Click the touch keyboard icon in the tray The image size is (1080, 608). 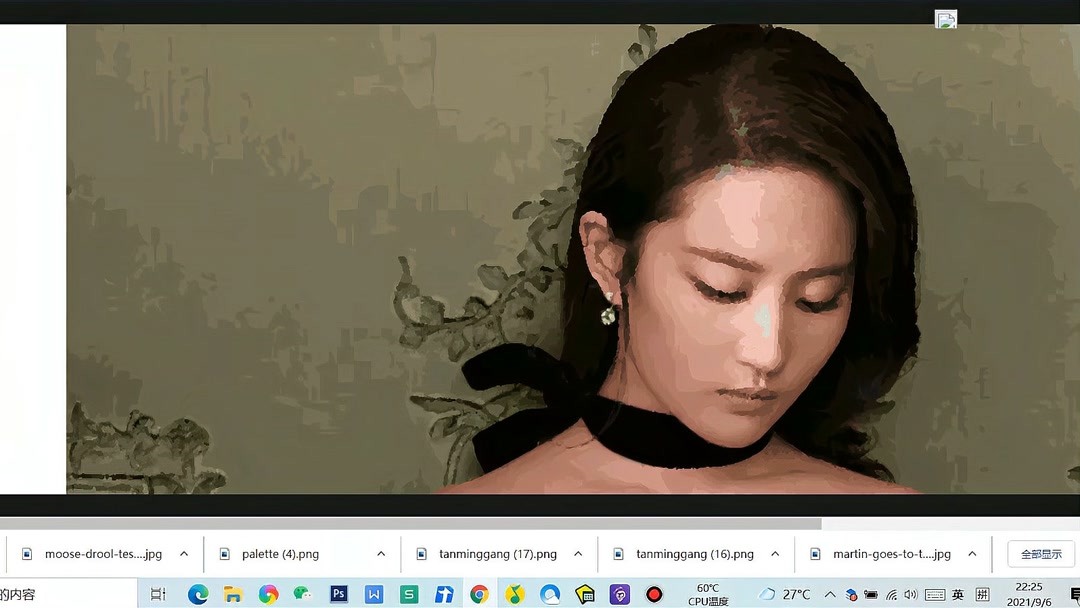pyautogui.click(x=934, y=592)
